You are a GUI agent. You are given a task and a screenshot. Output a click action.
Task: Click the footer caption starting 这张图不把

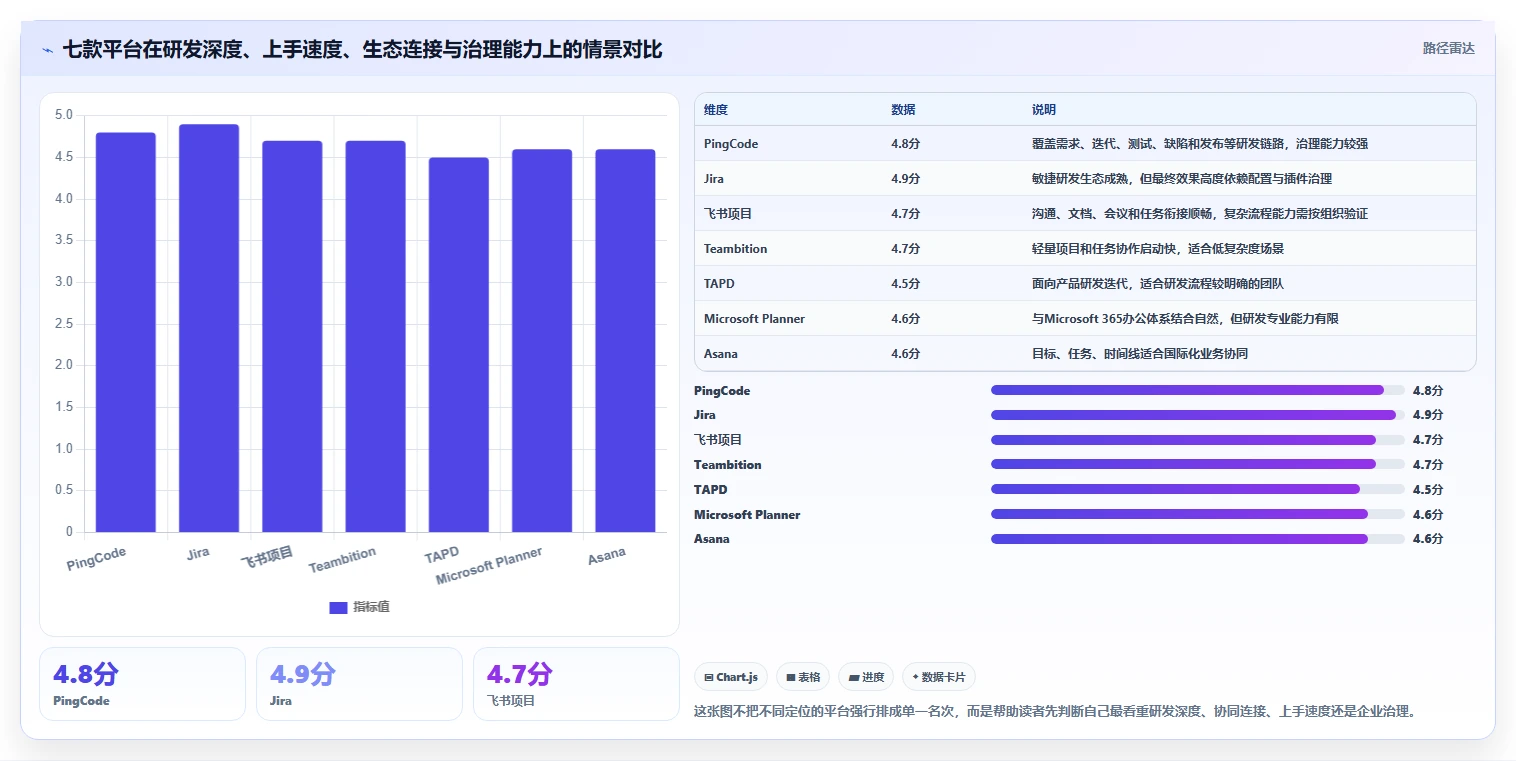coord(1055,712)
